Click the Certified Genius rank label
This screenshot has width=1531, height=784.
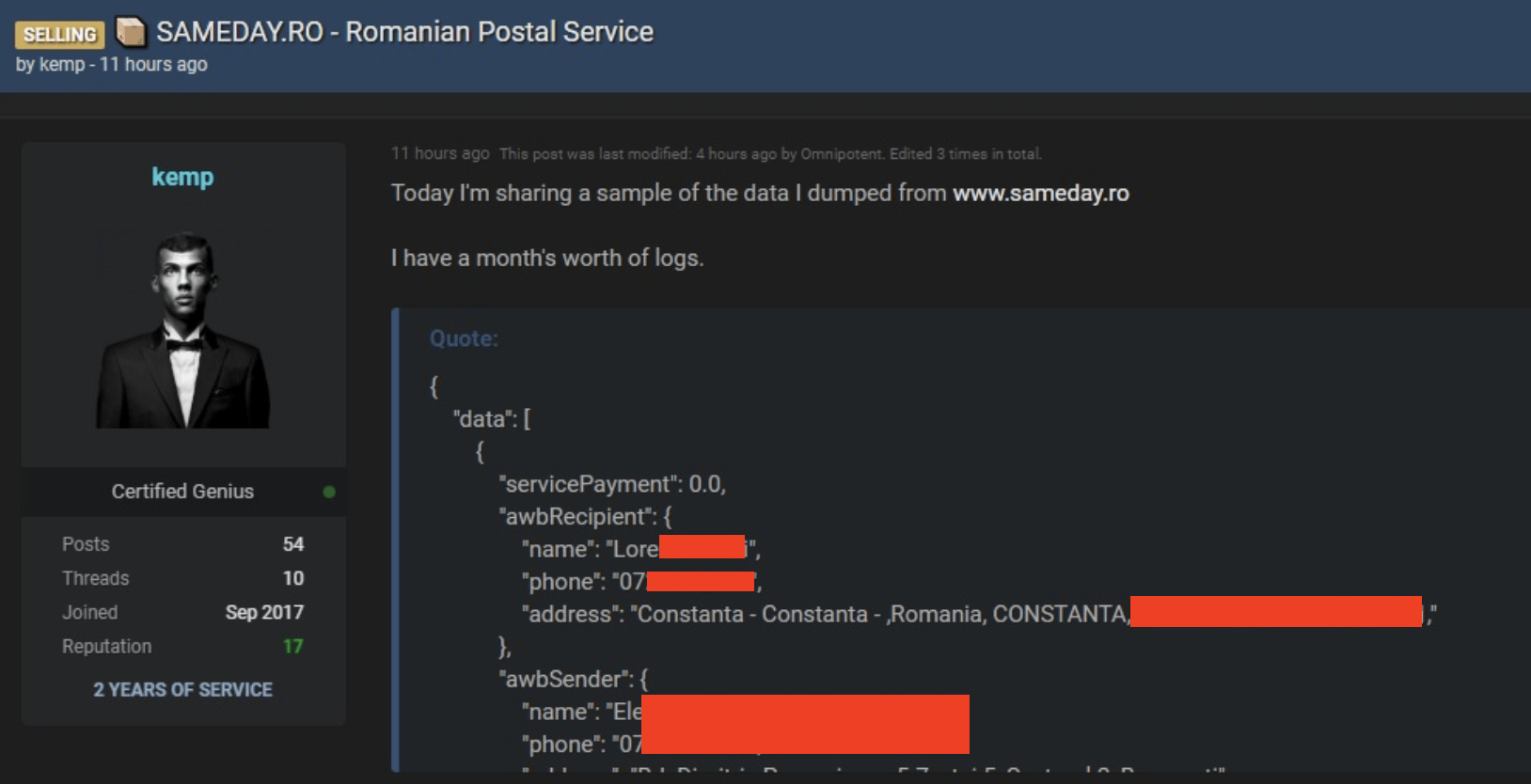[182, 492]
